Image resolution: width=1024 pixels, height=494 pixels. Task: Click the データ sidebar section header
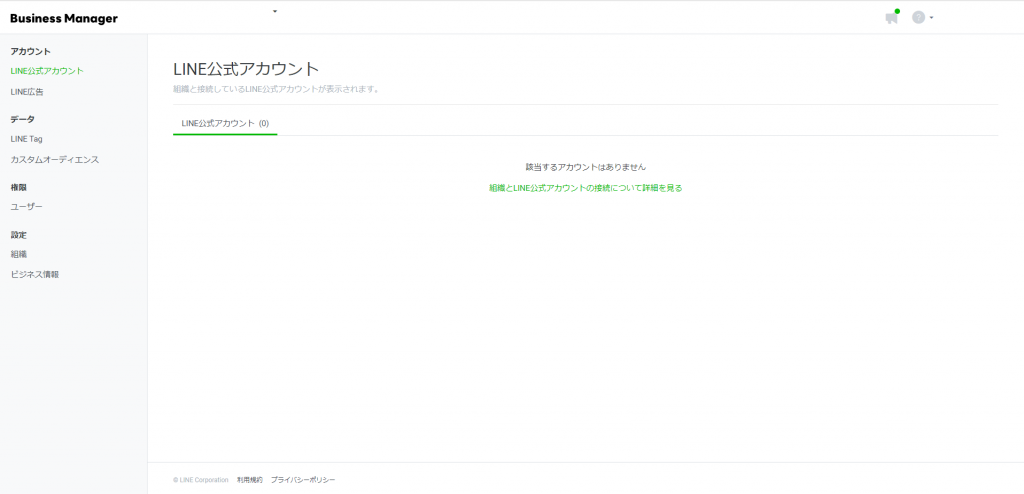point(23,119)
